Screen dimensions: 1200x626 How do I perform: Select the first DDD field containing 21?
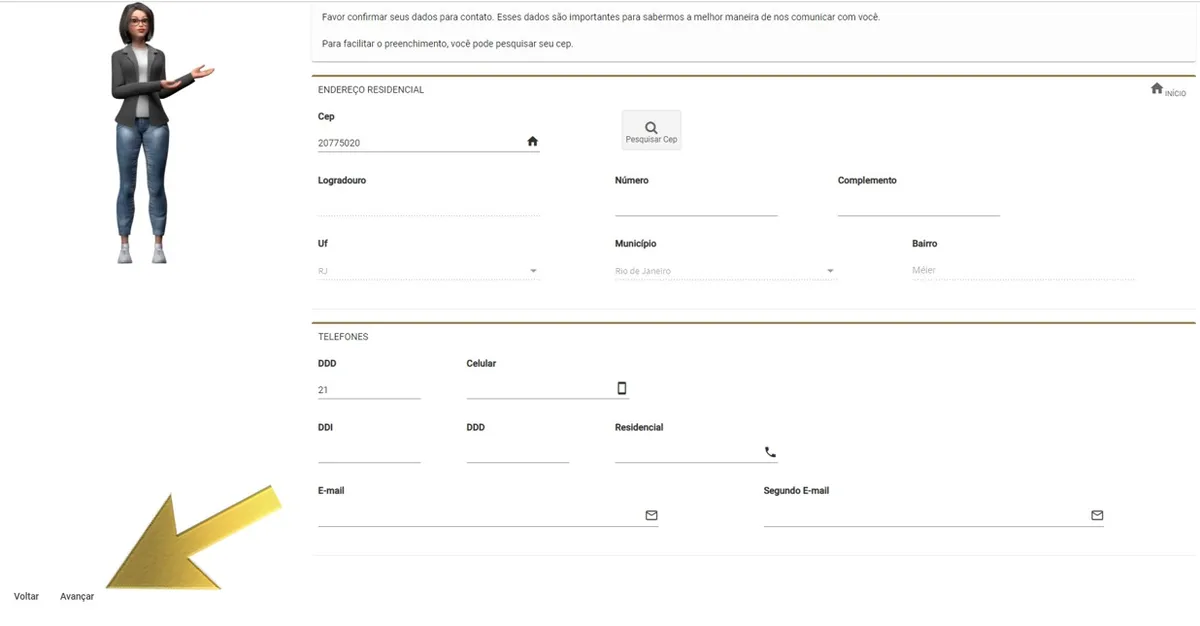(368, 390)
